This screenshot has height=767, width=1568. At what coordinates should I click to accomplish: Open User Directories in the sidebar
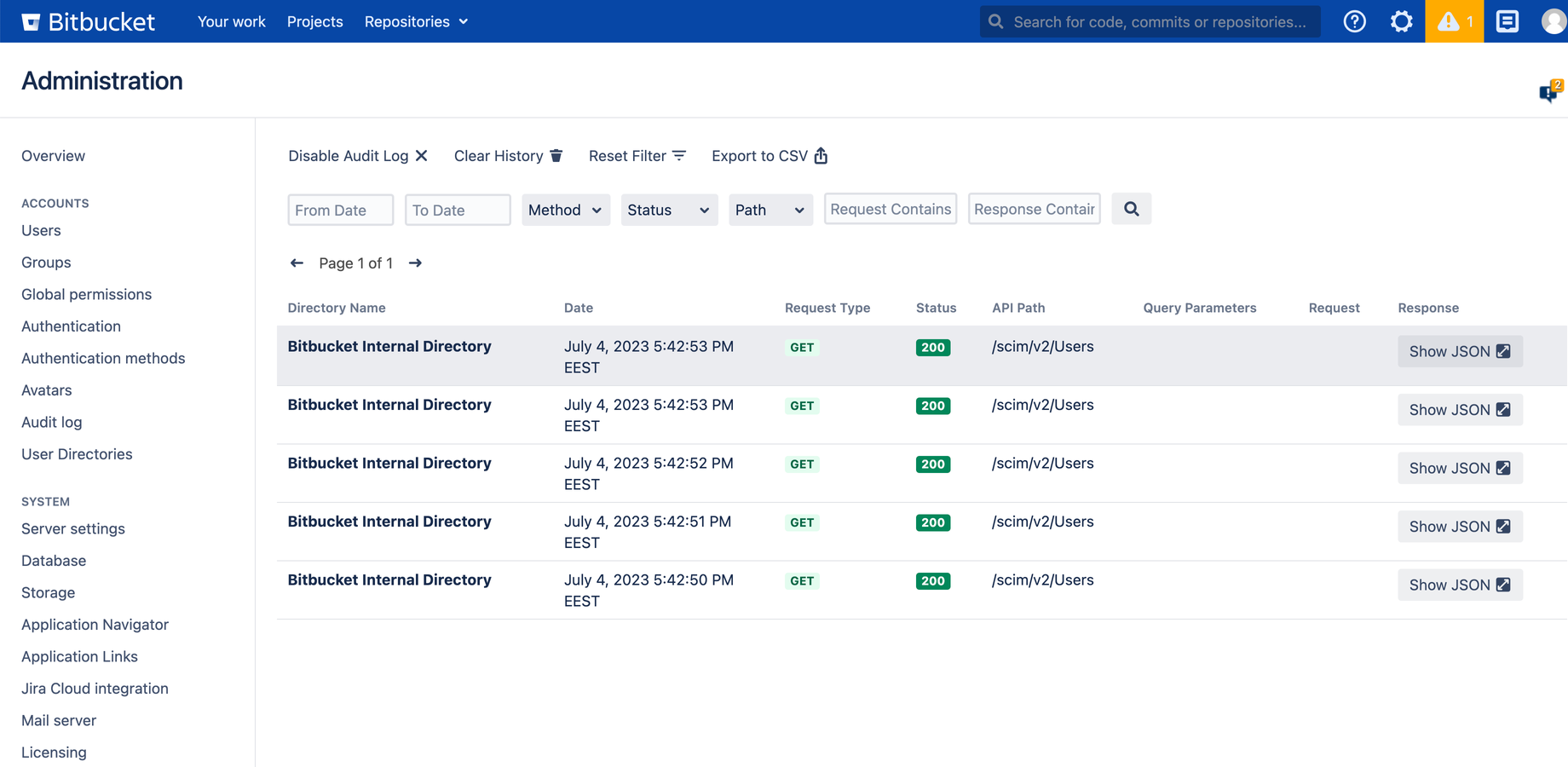pyautogui.click(x=77, y=454)
